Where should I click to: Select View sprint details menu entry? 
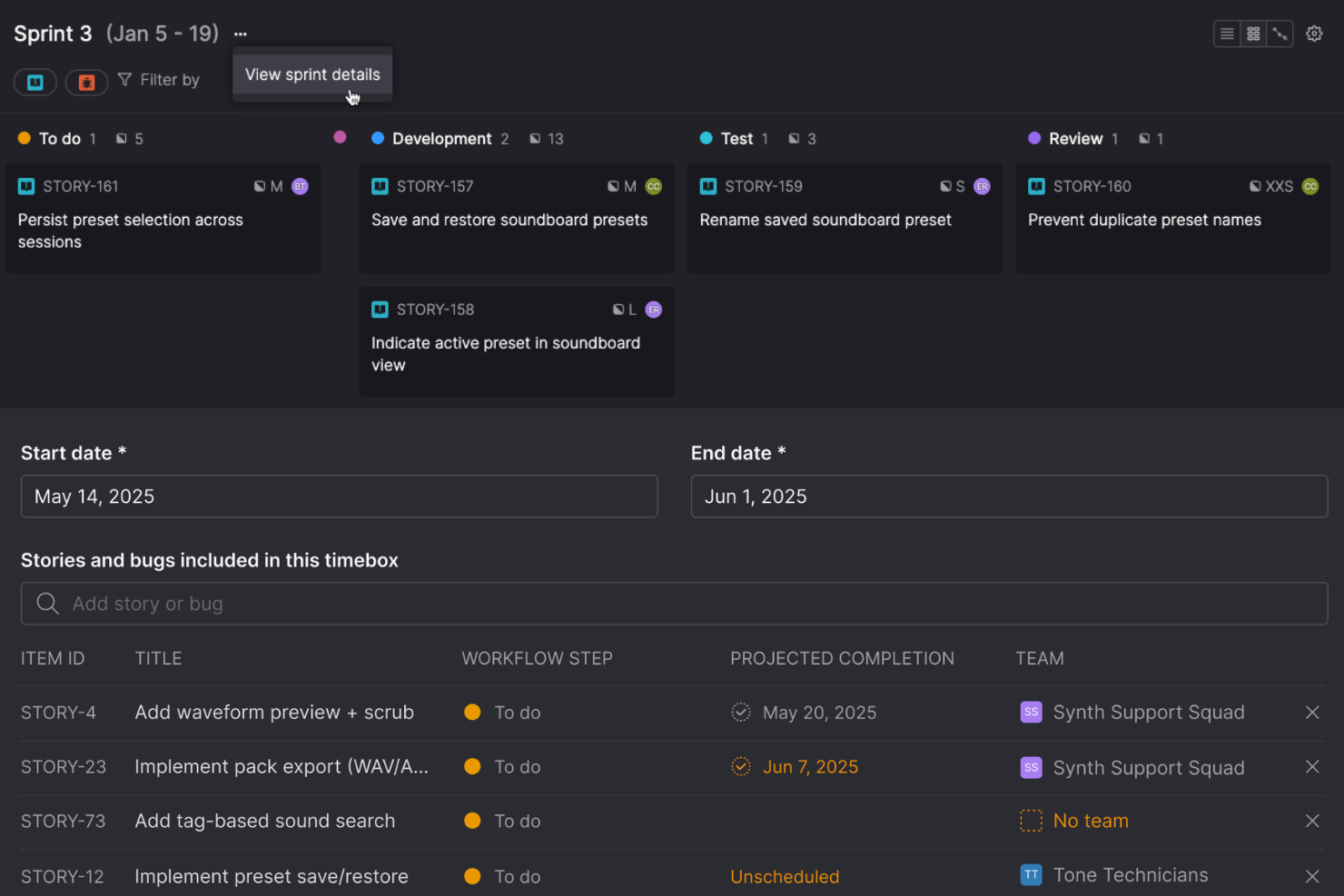click(x=312, y=74)
